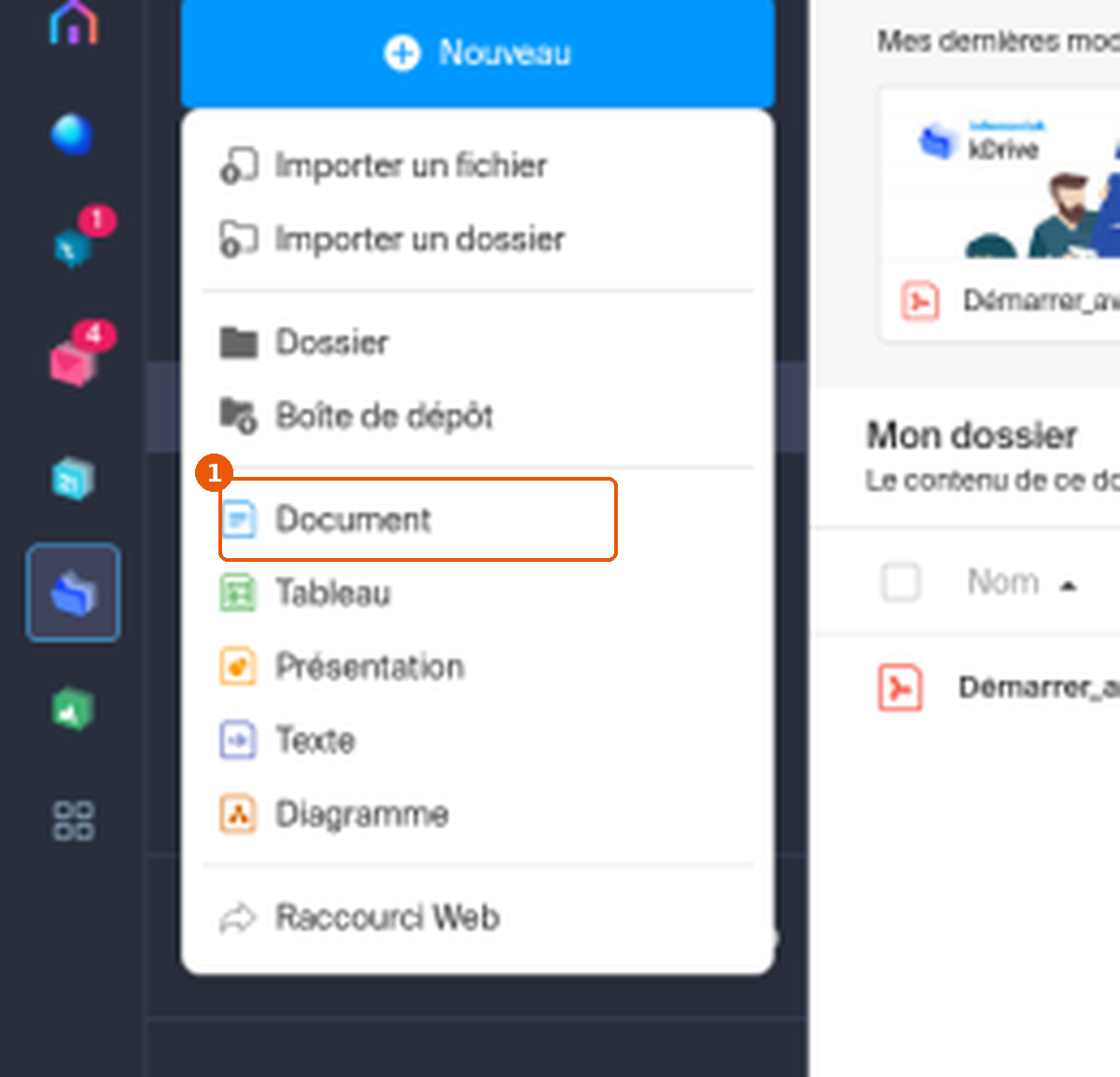
Task: Open the blue sphere app in sidebar
Action: coord(72,134)
